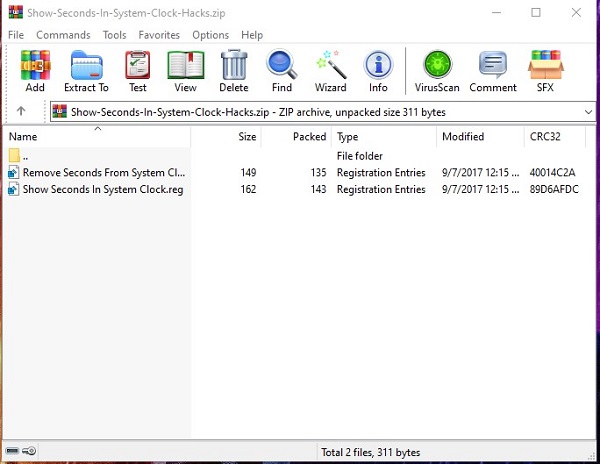Viewport: 600px width, 464px height.
Task: Click the archive path text field
Action: click(323, 112)
